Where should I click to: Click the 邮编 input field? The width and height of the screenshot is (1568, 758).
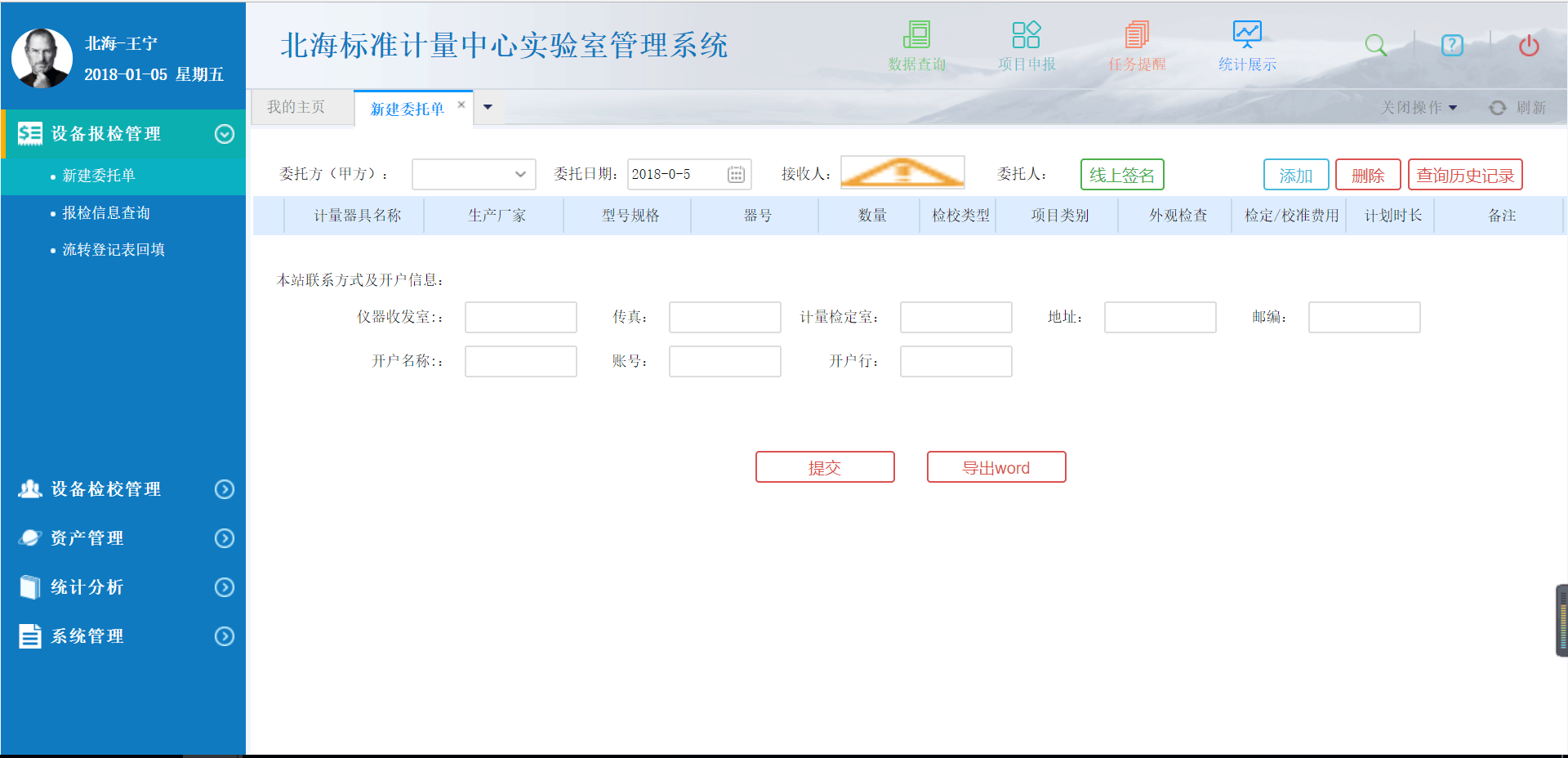tap(1365, 317)
